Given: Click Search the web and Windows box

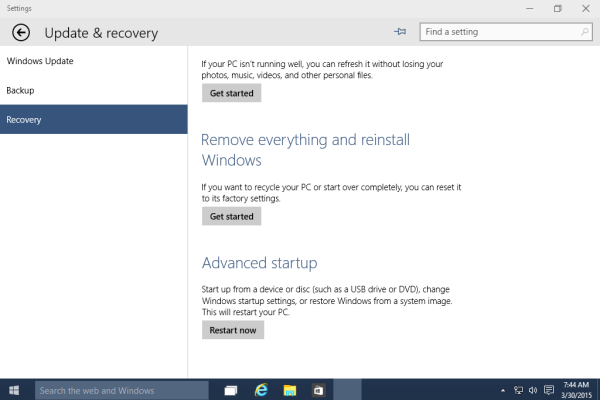Looking at the screenshot, I should point(122,390).
